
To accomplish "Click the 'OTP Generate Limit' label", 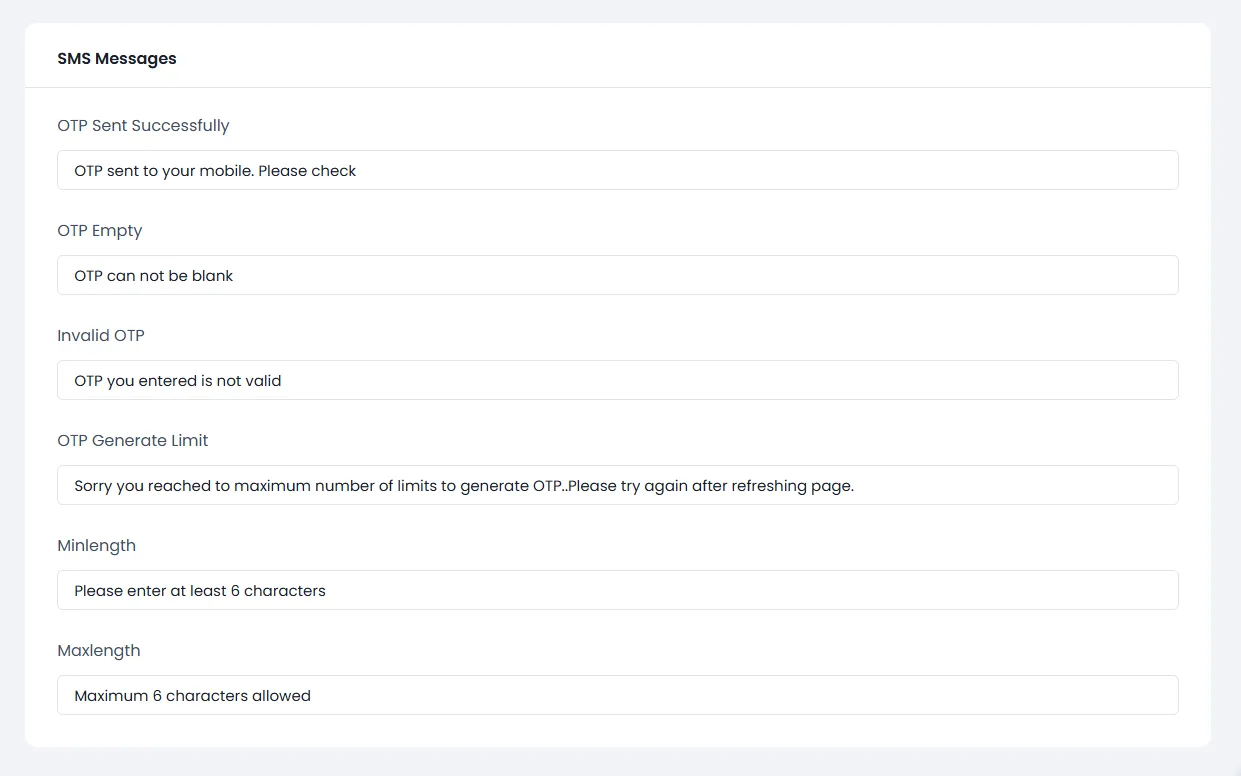I will (x=133, y=441).
